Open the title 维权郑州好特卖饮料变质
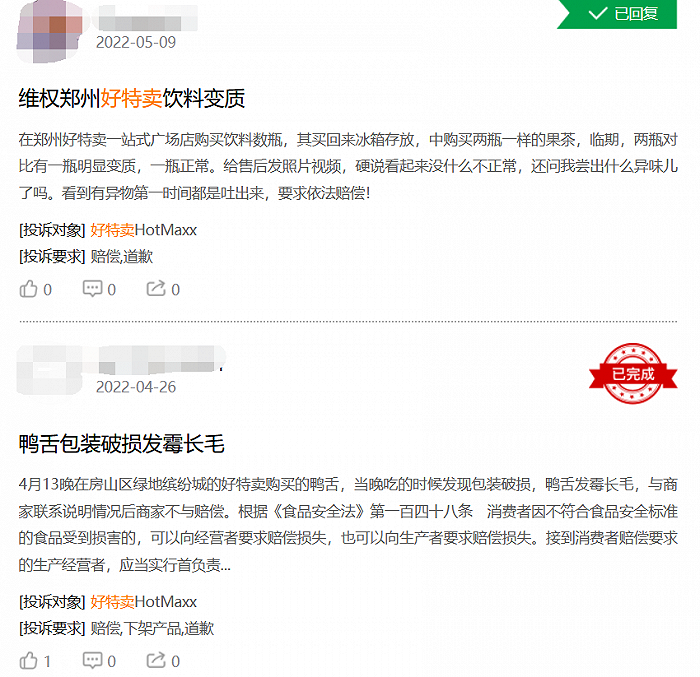This screenshot has height=677, width=700. pos(132,98)
